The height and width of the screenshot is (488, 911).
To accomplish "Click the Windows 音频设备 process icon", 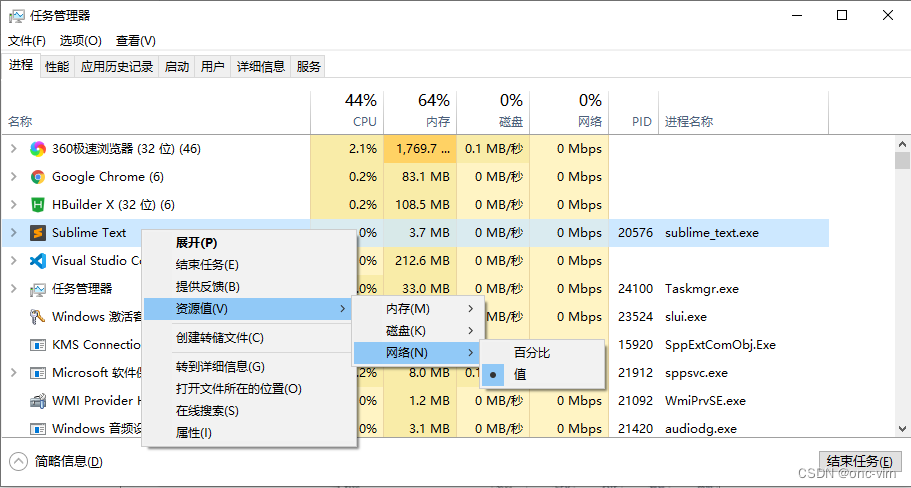I will pos(38,429).
